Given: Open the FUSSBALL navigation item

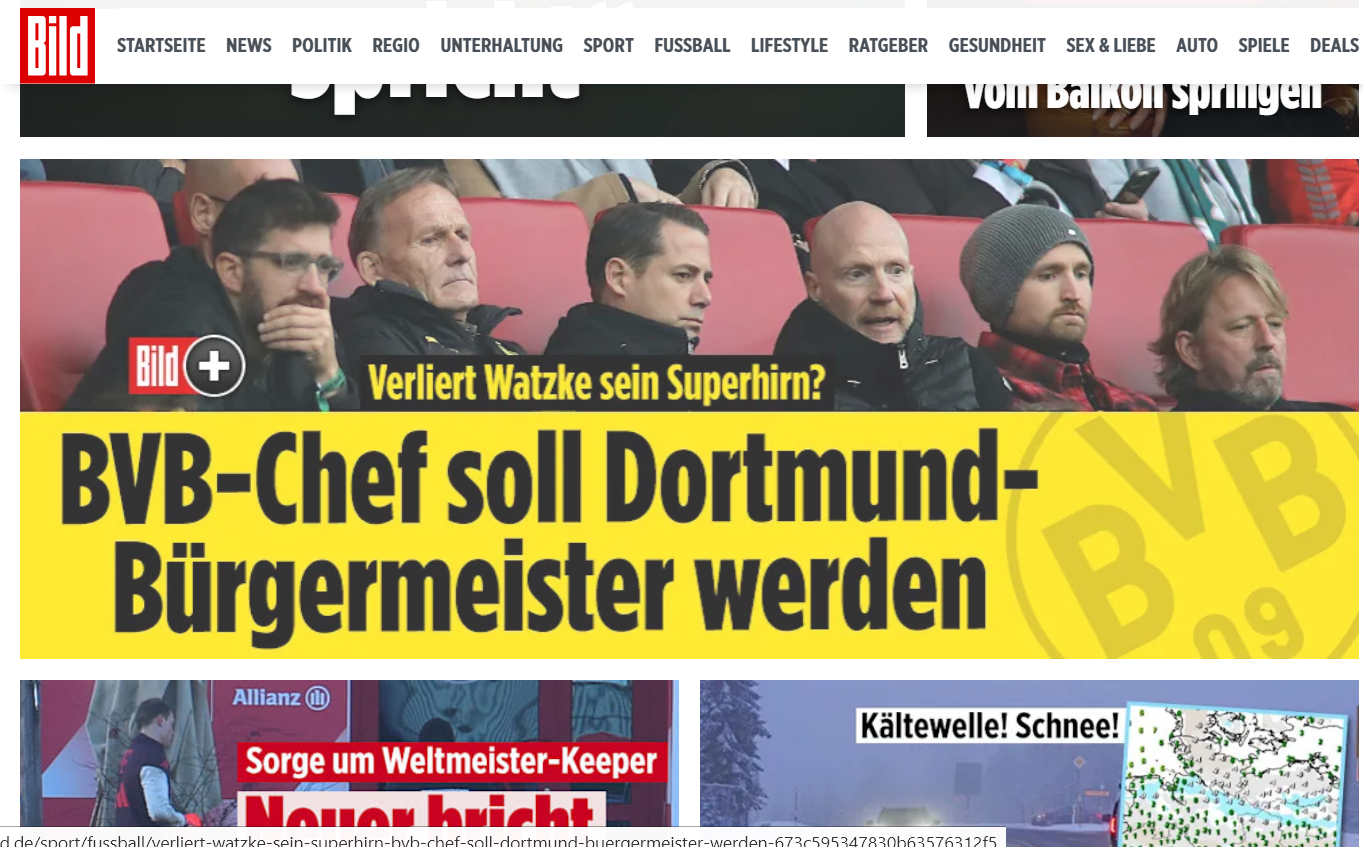Looking at the screenshot, I should [692, 45].
